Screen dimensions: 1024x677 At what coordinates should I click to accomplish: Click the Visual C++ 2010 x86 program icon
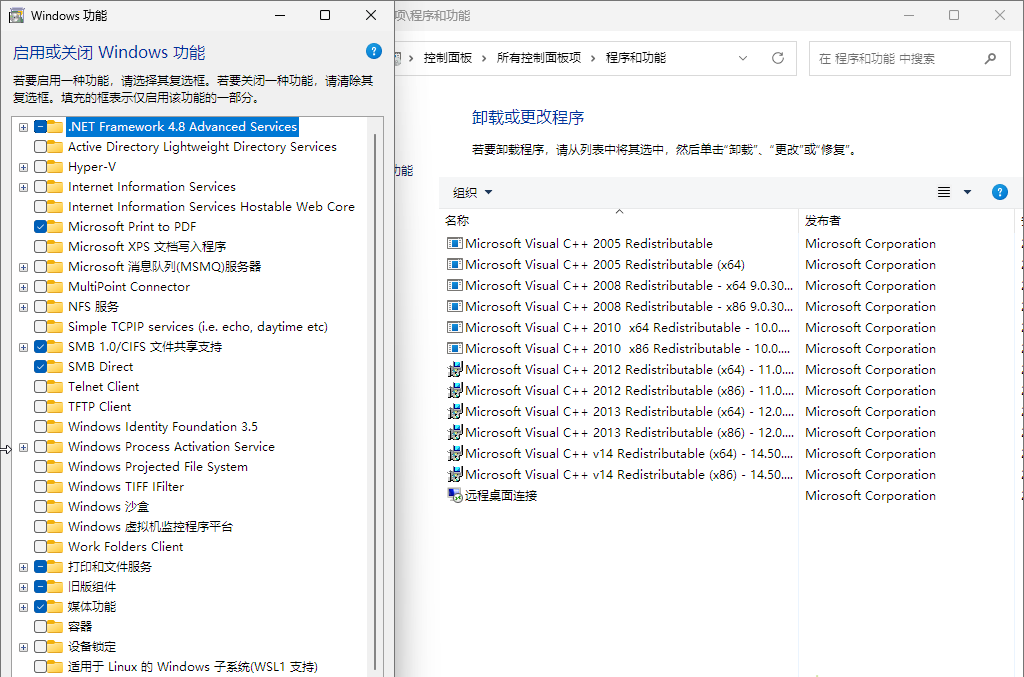(x=455, y=348)
